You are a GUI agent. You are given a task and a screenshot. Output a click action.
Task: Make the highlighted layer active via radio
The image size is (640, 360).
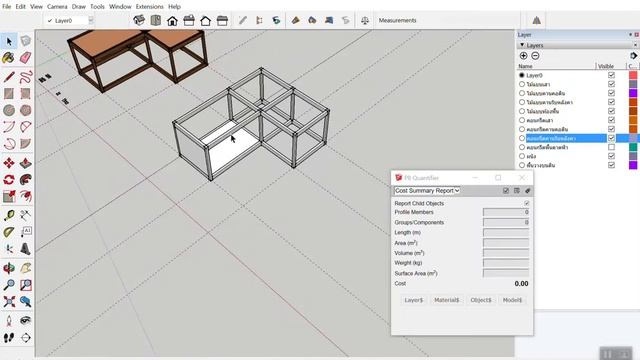522,138
